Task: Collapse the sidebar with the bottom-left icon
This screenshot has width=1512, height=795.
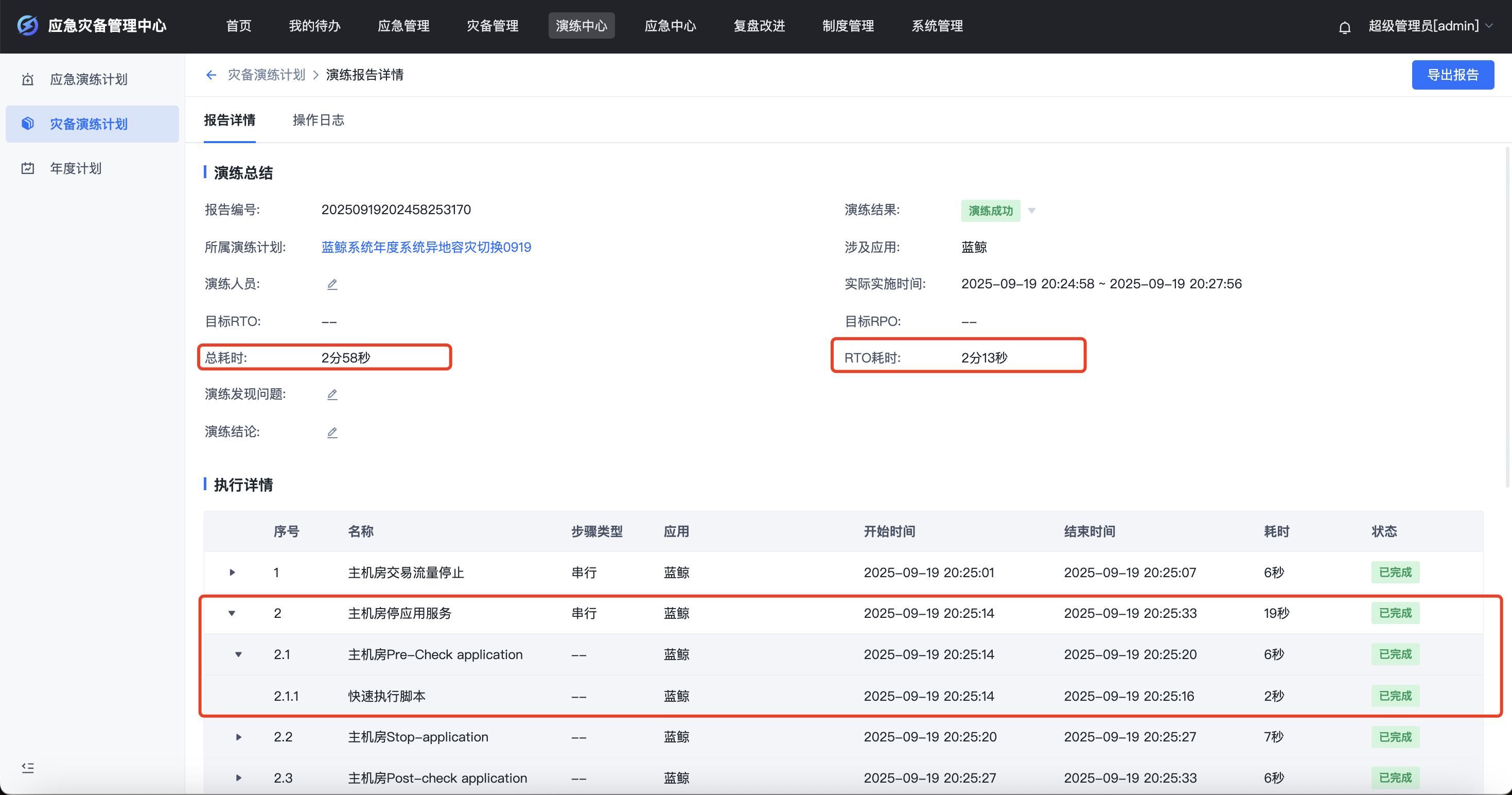Action: pos(28,767)
